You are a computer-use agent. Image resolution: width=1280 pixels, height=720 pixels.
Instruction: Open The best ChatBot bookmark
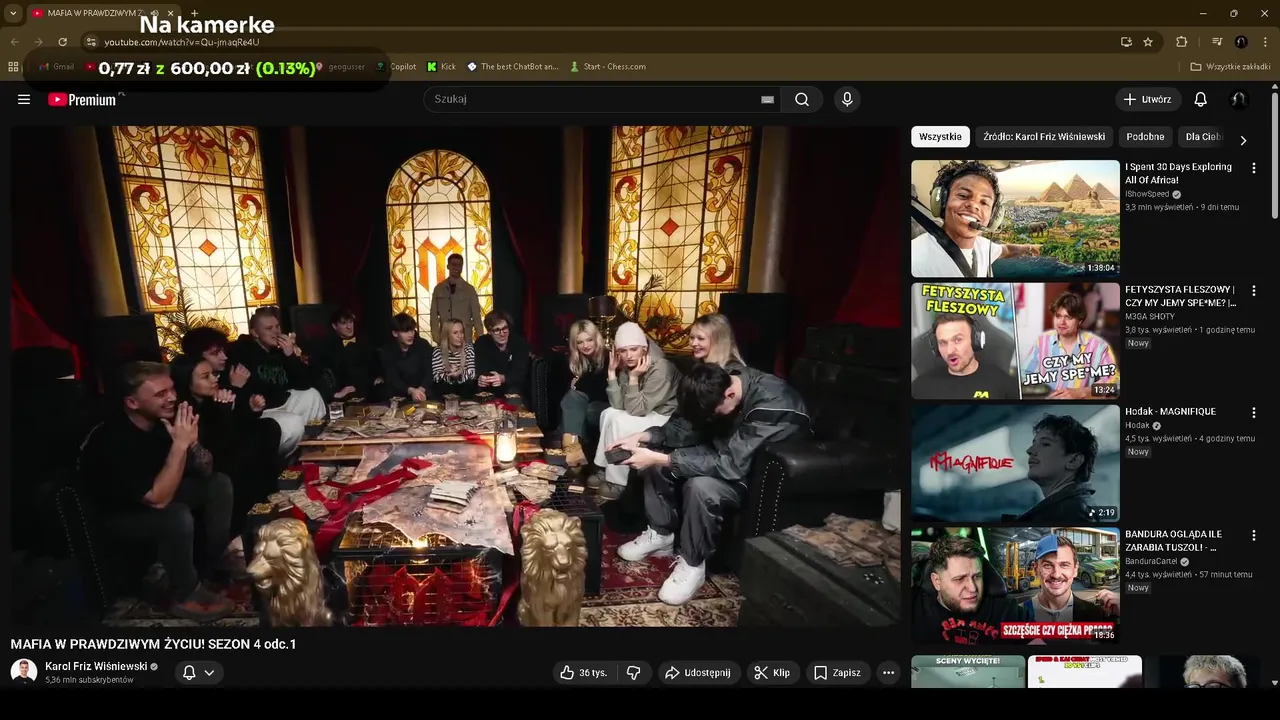[513, 67]
